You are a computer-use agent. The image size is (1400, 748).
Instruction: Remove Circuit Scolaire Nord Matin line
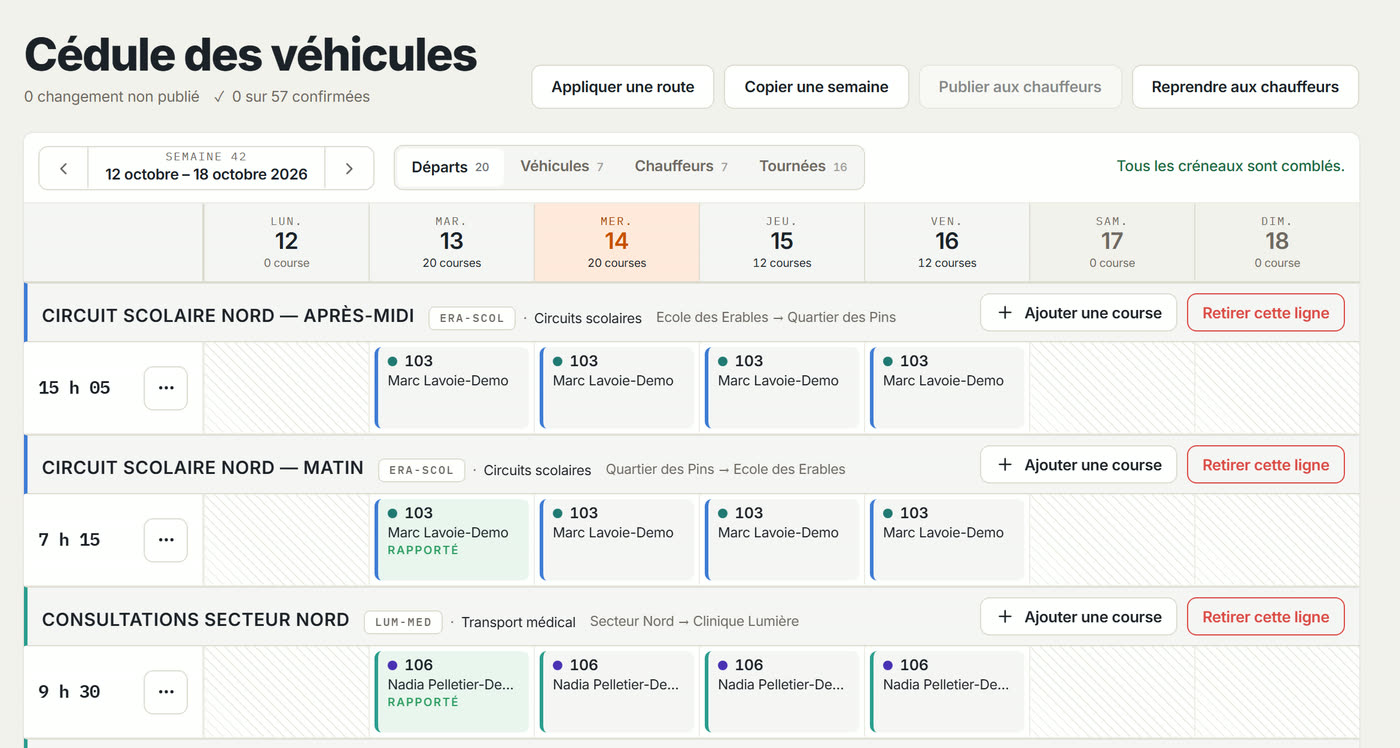(1266, 465)
